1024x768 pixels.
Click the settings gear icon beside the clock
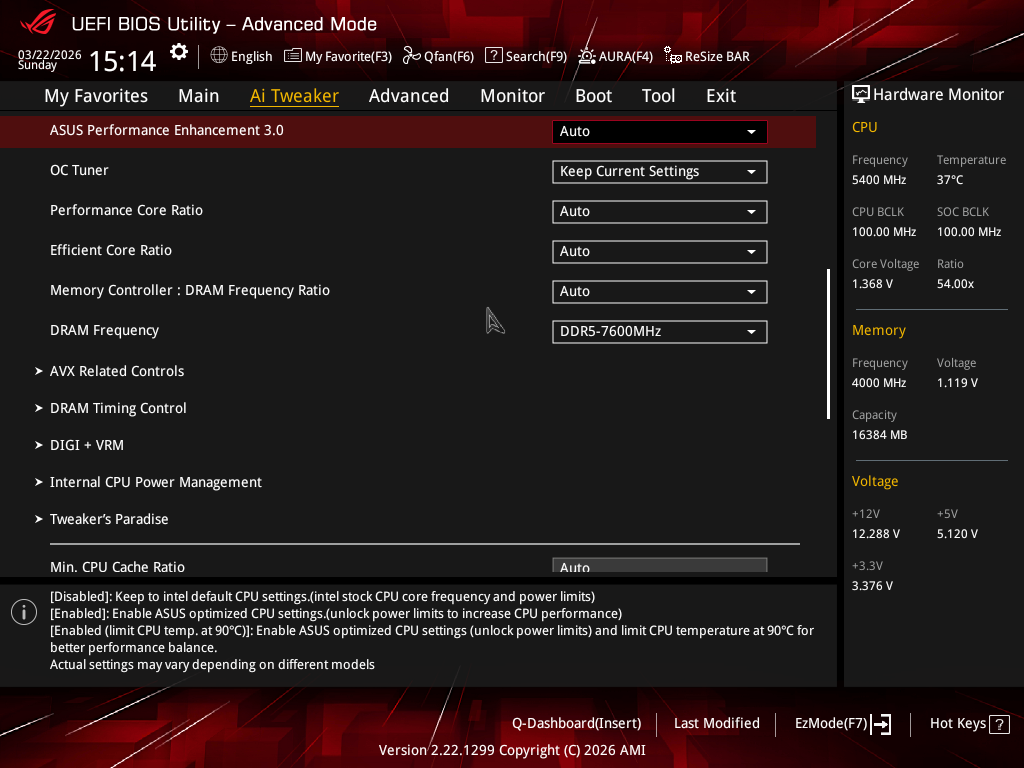pos(178,52)
